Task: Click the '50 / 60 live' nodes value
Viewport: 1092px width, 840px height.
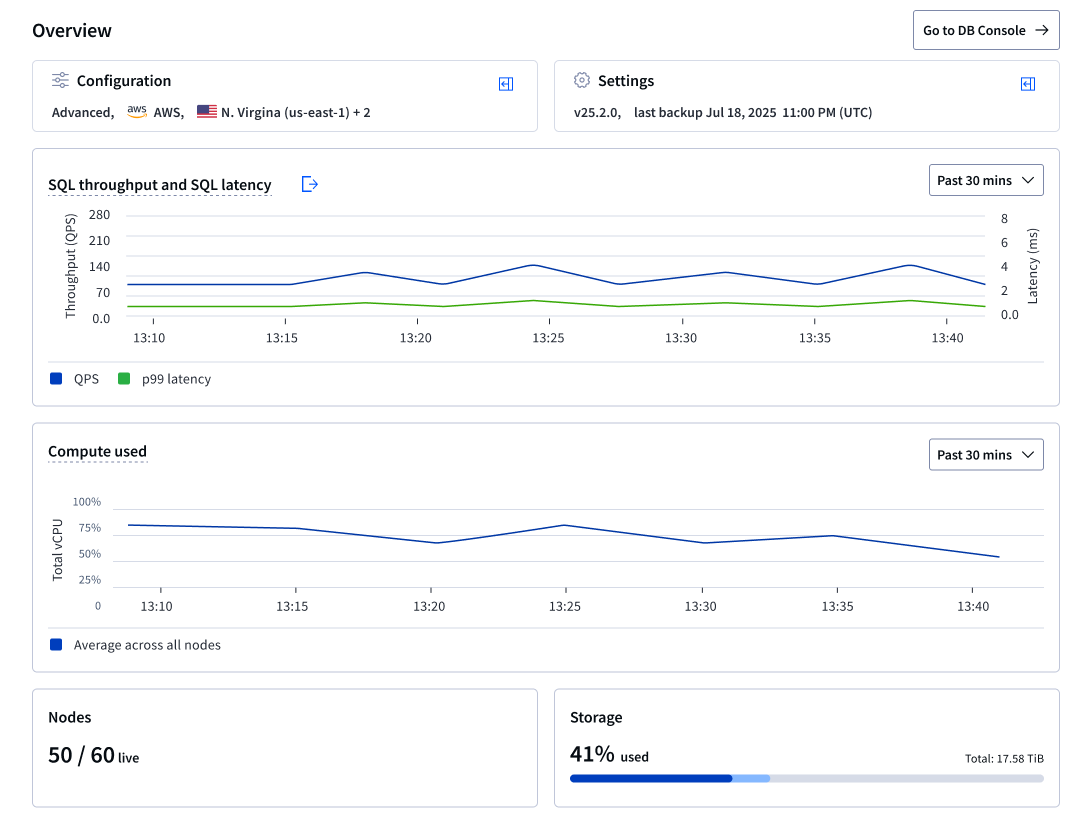Action: pos(93,756)
